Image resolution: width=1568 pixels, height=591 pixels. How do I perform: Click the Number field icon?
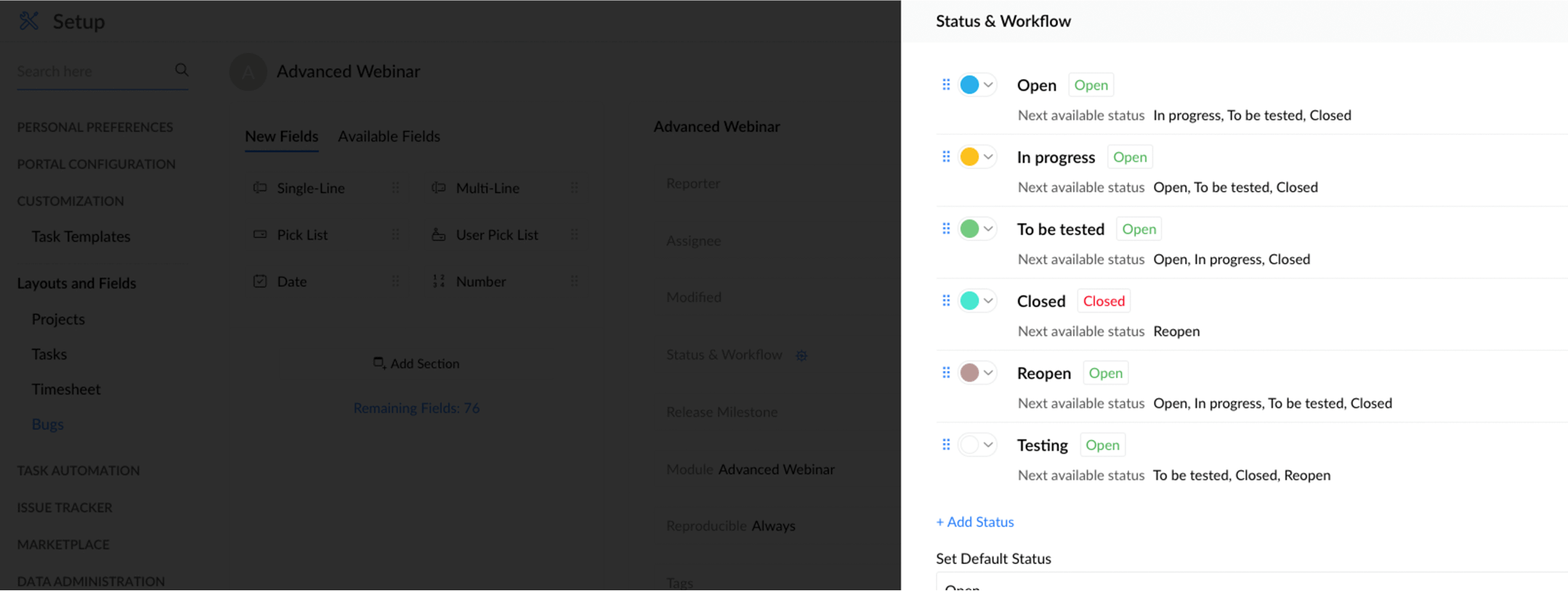[x=438, y=281]
